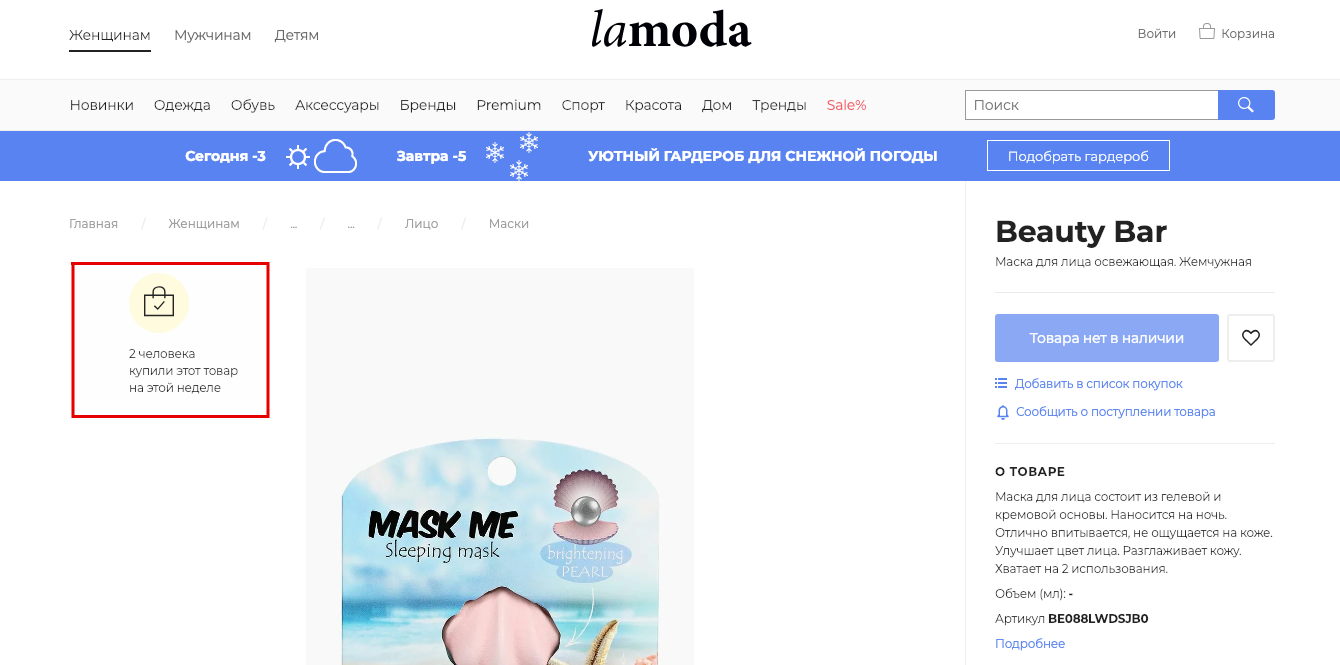Image resolution: width=1340 pixels, height=665 pixels.
Task: Expand second collapsed breadcrumb ellipsis
Action: point(351,224)
